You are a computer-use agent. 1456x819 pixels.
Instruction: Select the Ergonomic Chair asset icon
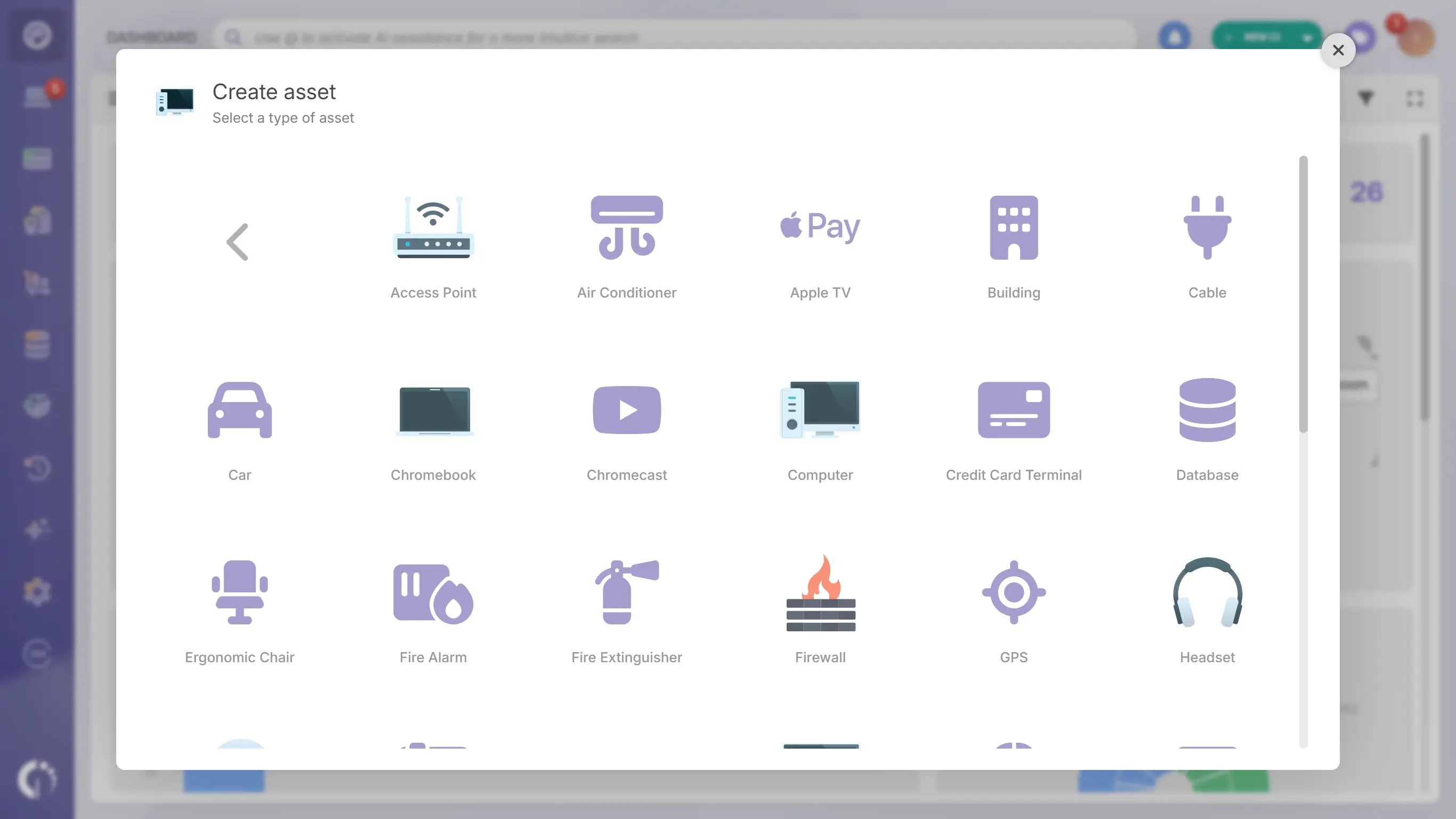click(240, 592)
